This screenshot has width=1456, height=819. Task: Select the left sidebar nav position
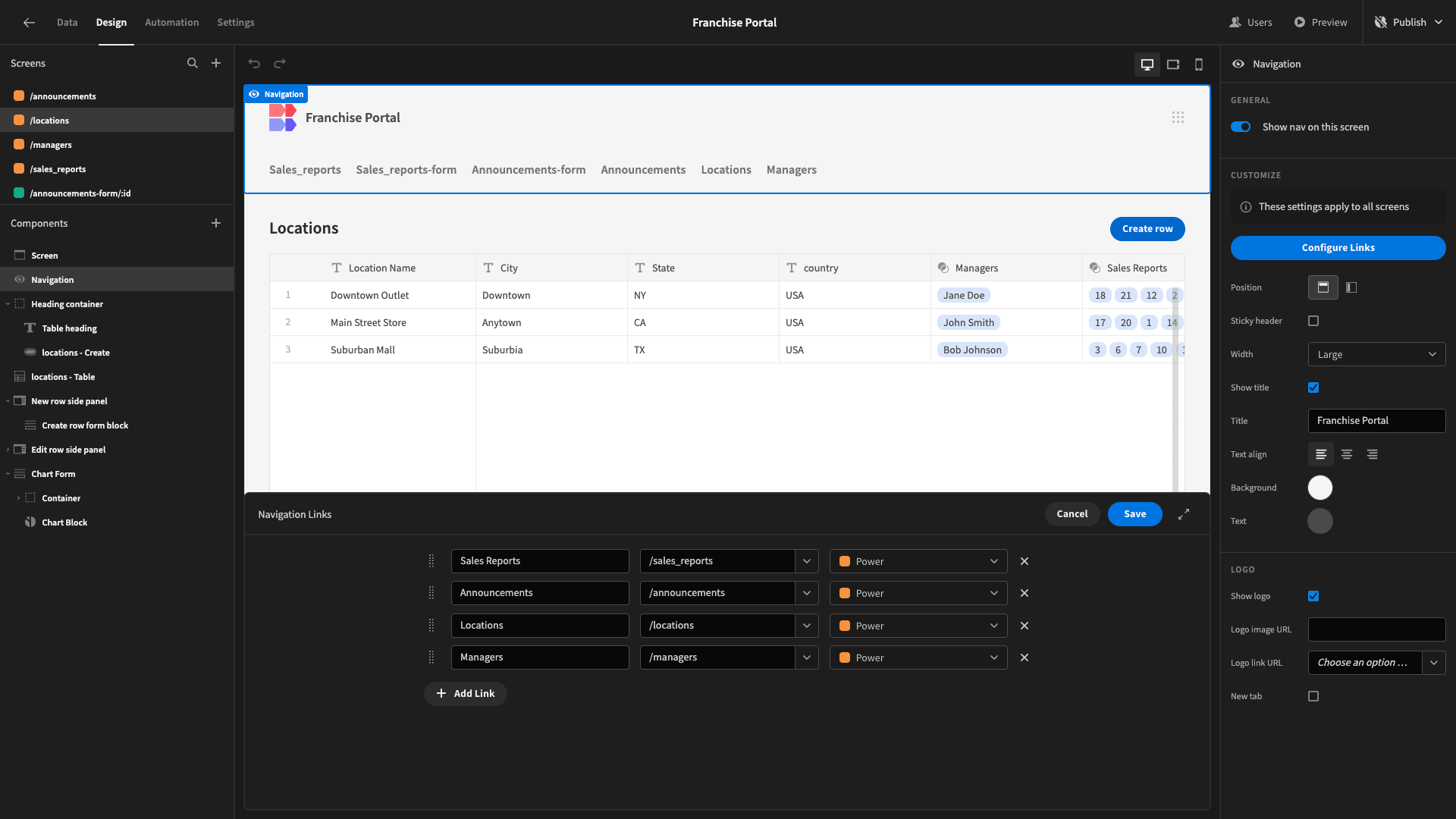tap(1351, 287)
